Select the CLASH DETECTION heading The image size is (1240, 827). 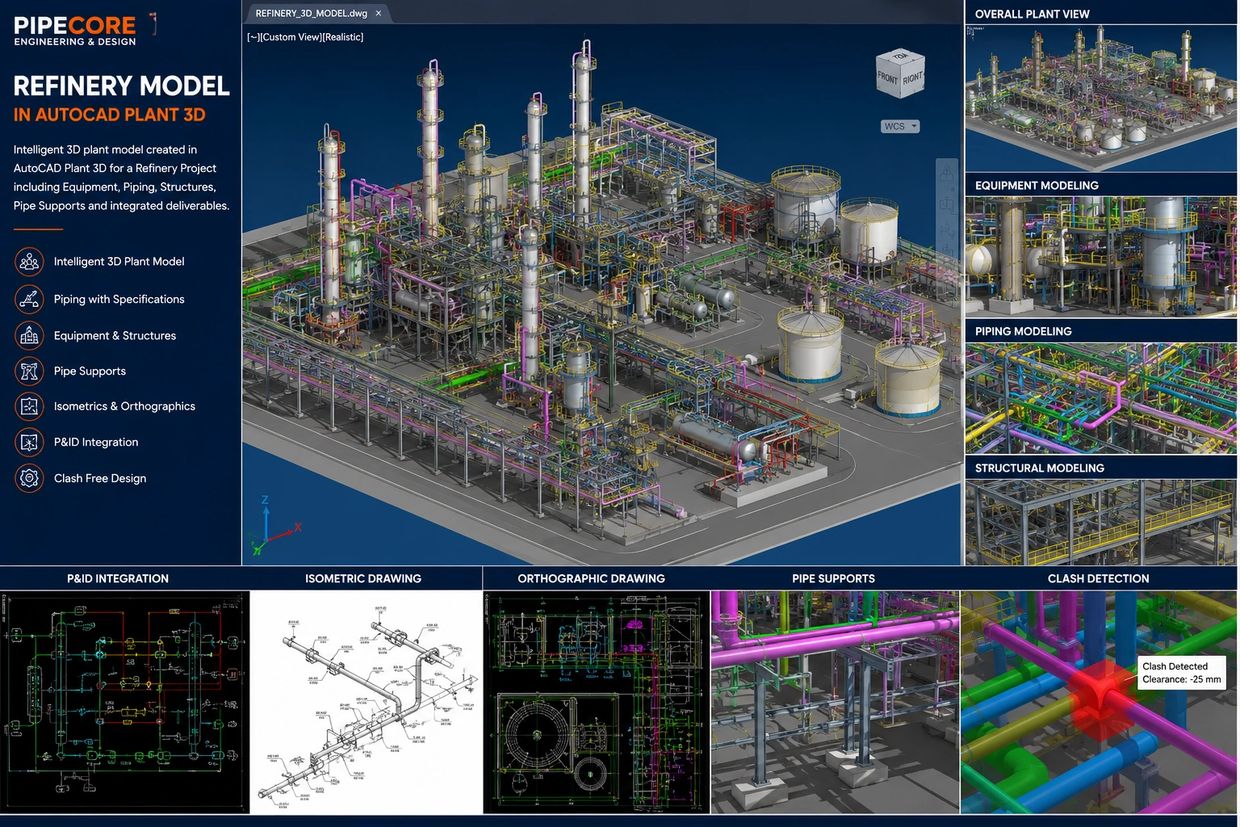coord(1098,578)
